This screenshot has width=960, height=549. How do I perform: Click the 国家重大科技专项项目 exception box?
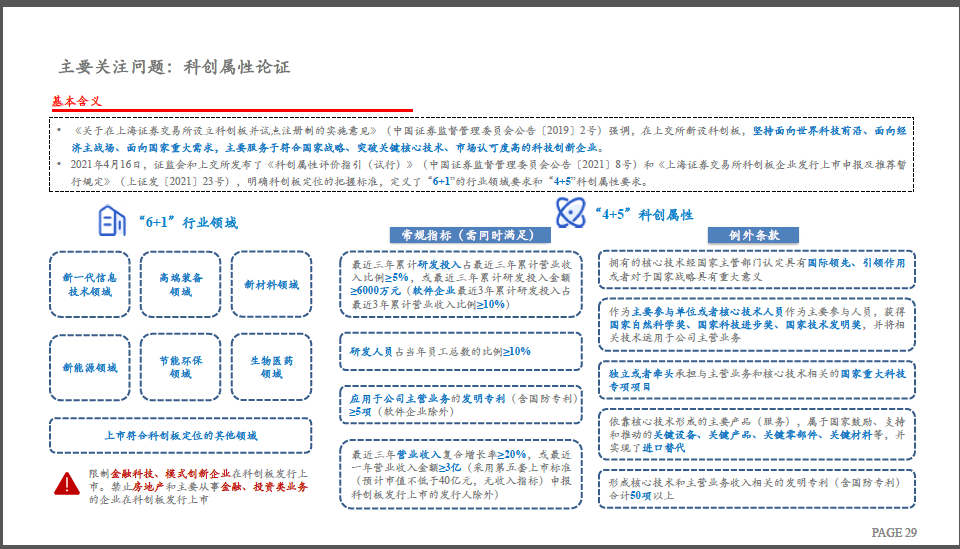tap(757, 380)
